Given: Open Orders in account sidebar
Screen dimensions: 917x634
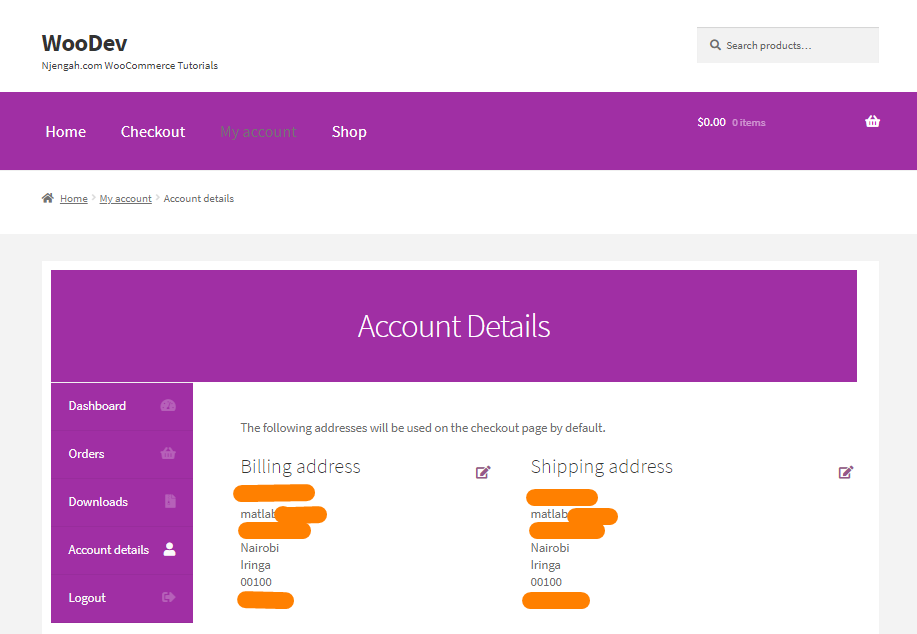Looking at the screenshot, I should click(x=122, y=454).
